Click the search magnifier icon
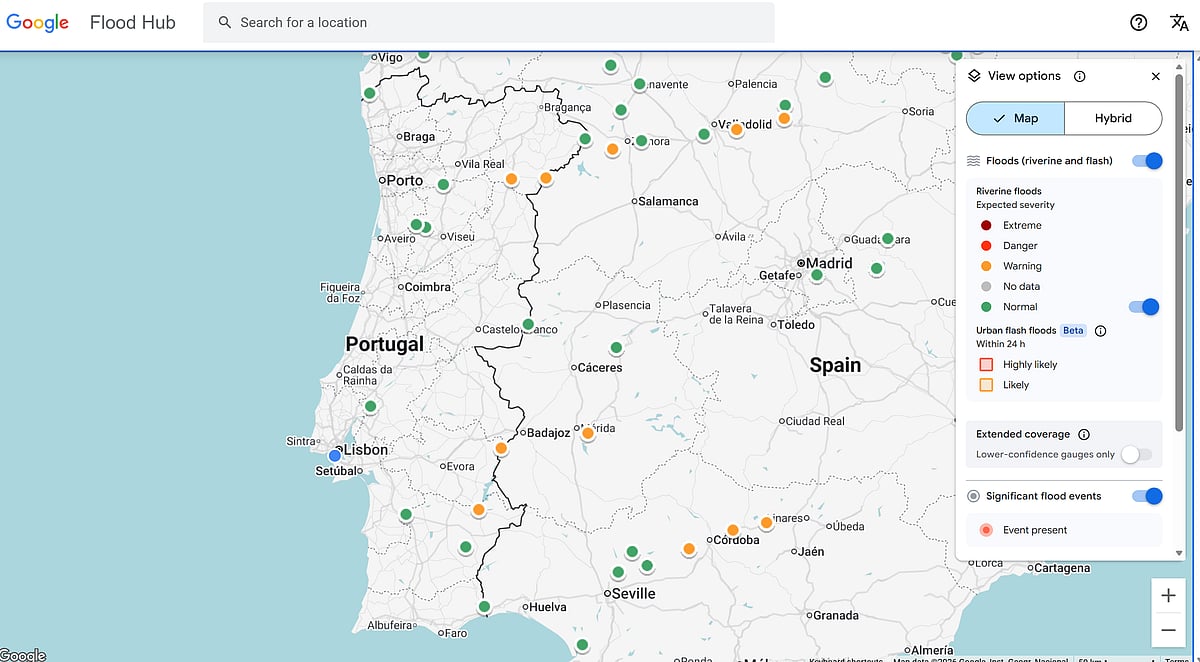1200x662 pixels. click(x=224, y=22)
